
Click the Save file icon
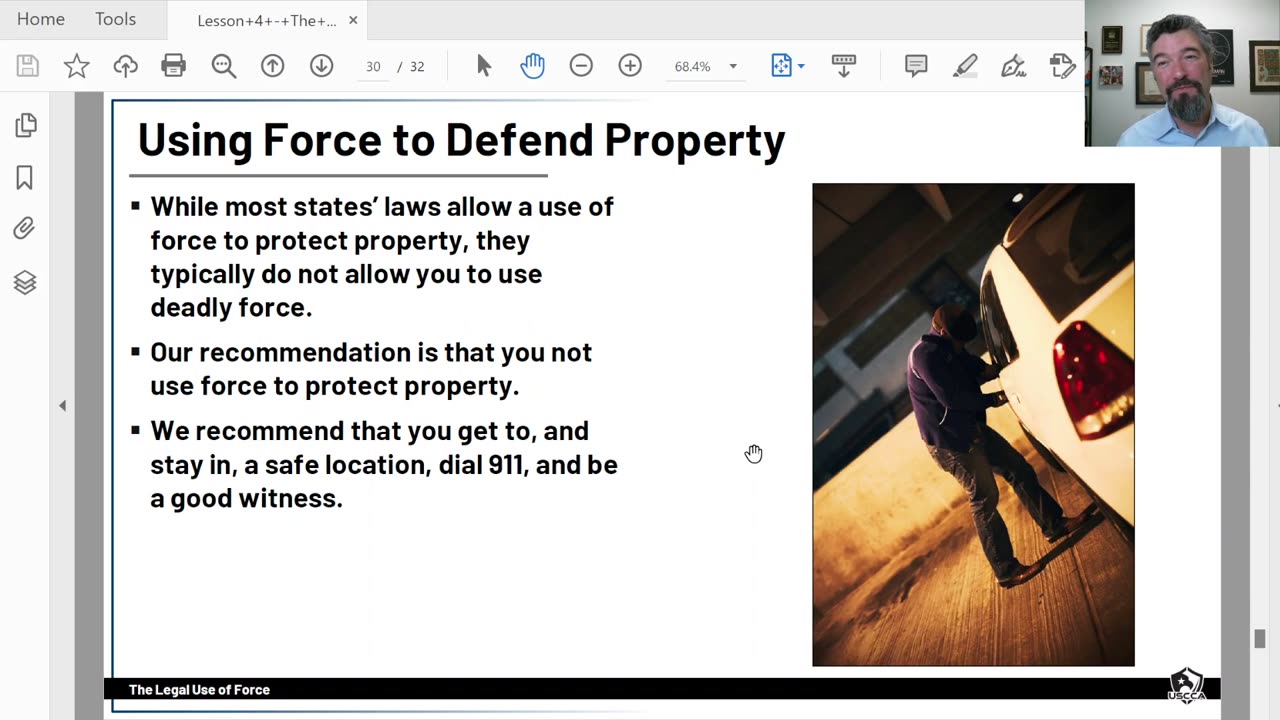(x=27, y=66)
